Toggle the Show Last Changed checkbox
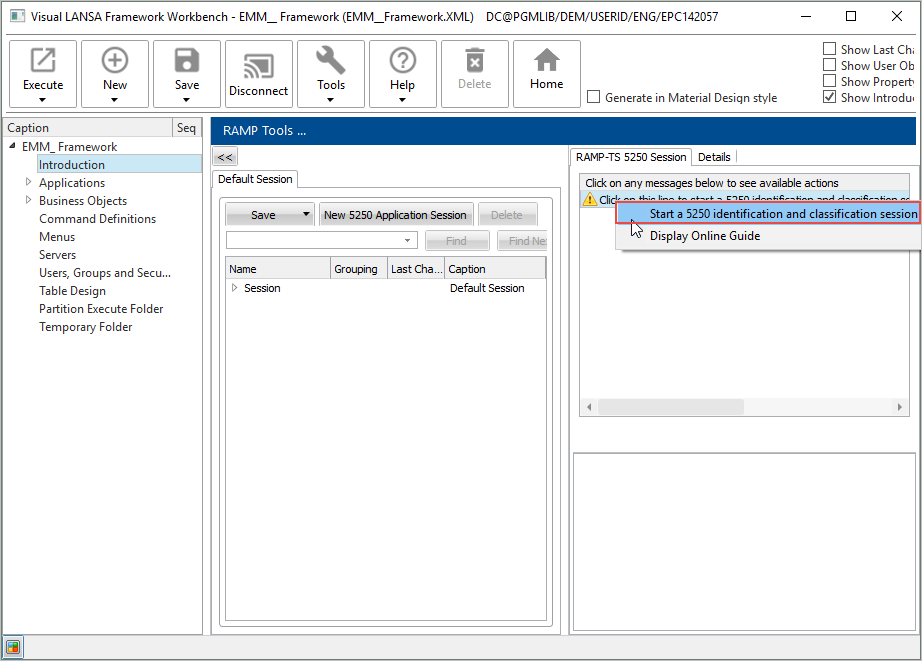Image resolution: width=922 pixels, height=661 pixels. coord(830,49)
